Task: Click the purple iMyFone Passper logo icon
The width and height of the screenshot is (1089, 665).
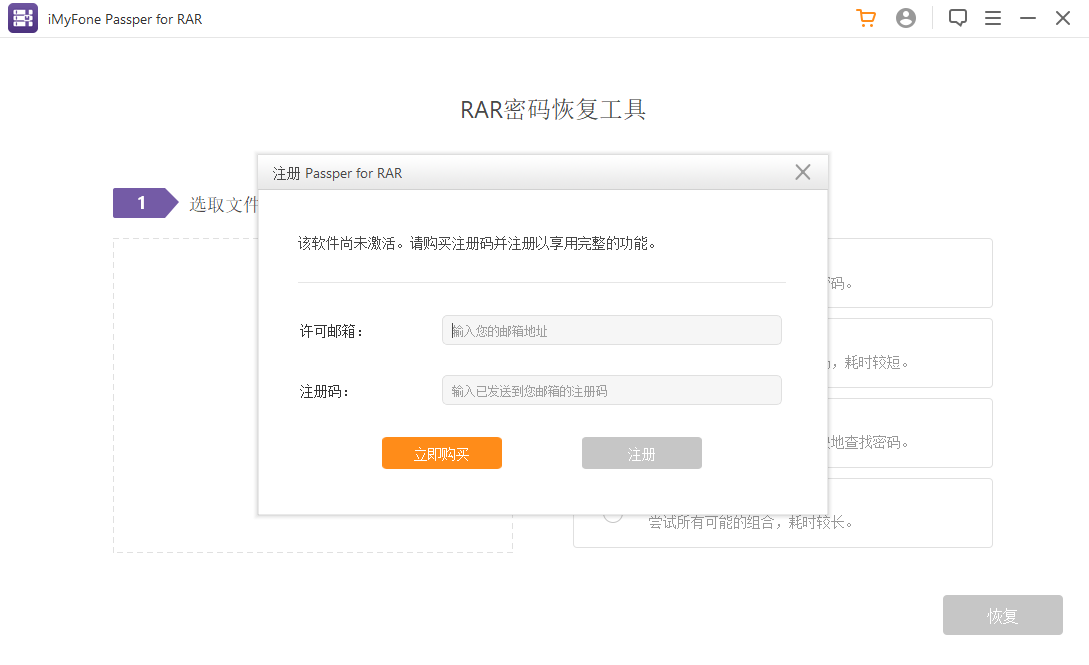Action: point(22,18)
